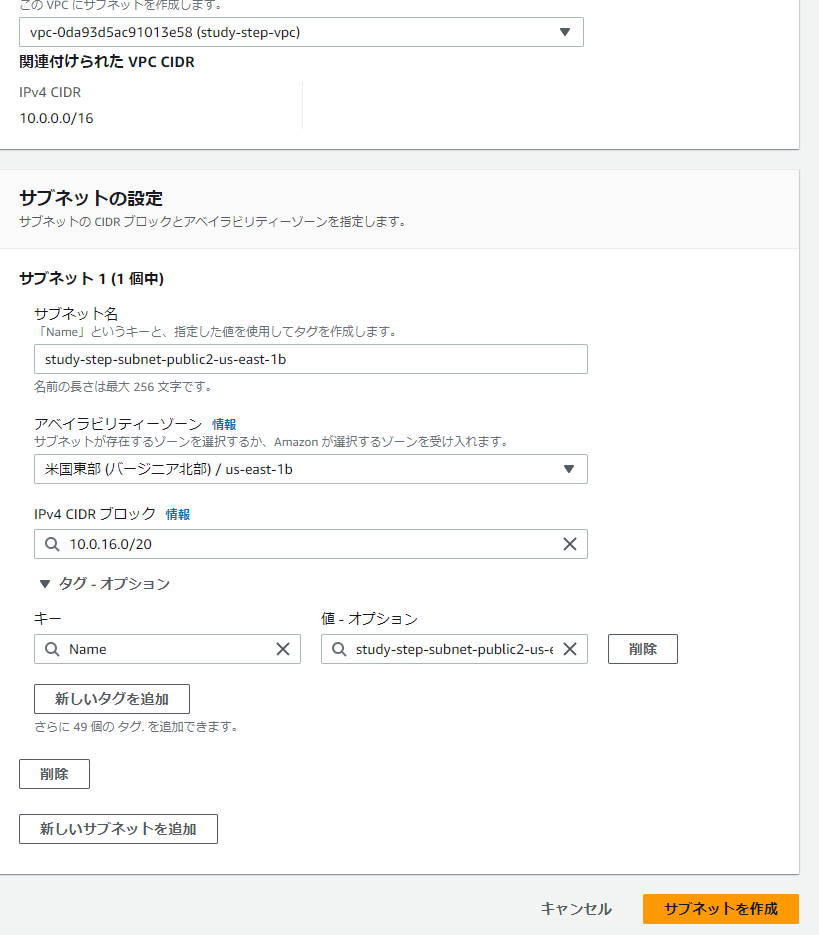This screenshot has height=935, width=819.
Task: Clear the tag value field with X icon
Action: click(570, 649)
